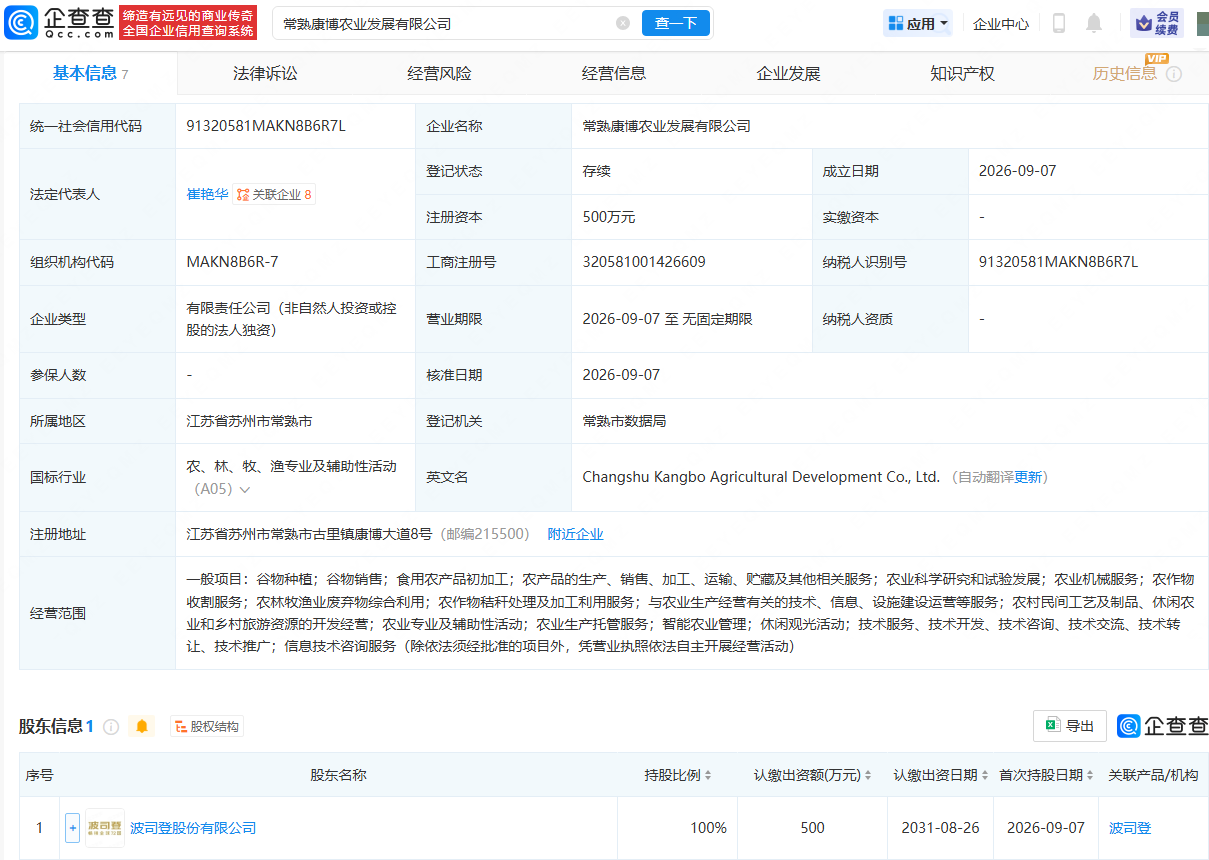Switch to the 基本信息 tab
The width and height of the screenshot is (1209, 860).
(x=90, y=73)
